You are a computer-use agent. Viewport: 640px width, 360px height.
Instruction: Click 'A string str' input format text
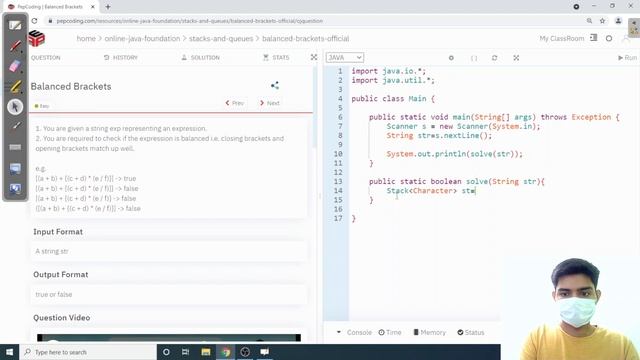pos(52,251)
